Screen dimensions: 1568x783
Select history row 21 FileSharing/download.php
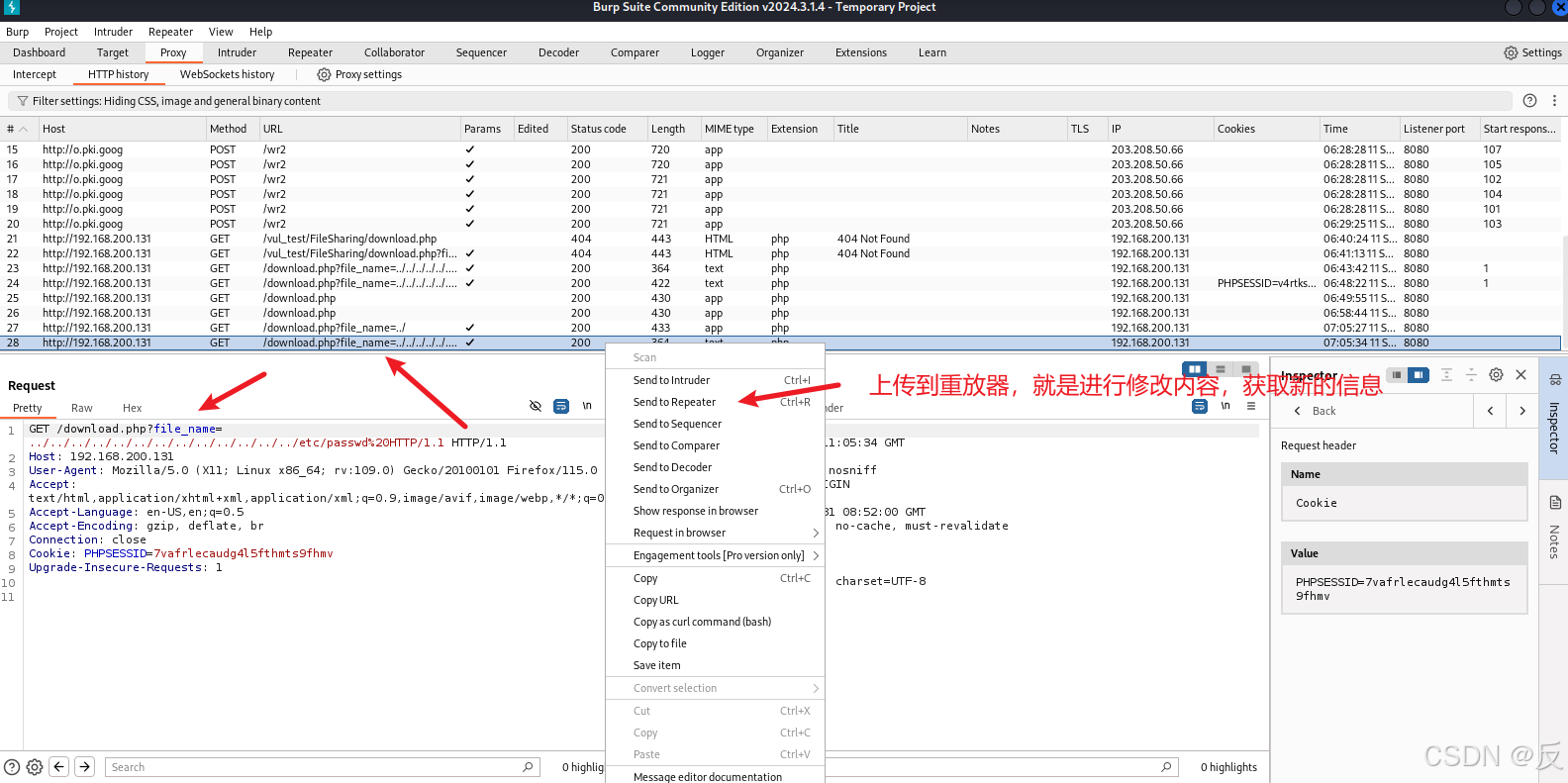click(781, 239)
